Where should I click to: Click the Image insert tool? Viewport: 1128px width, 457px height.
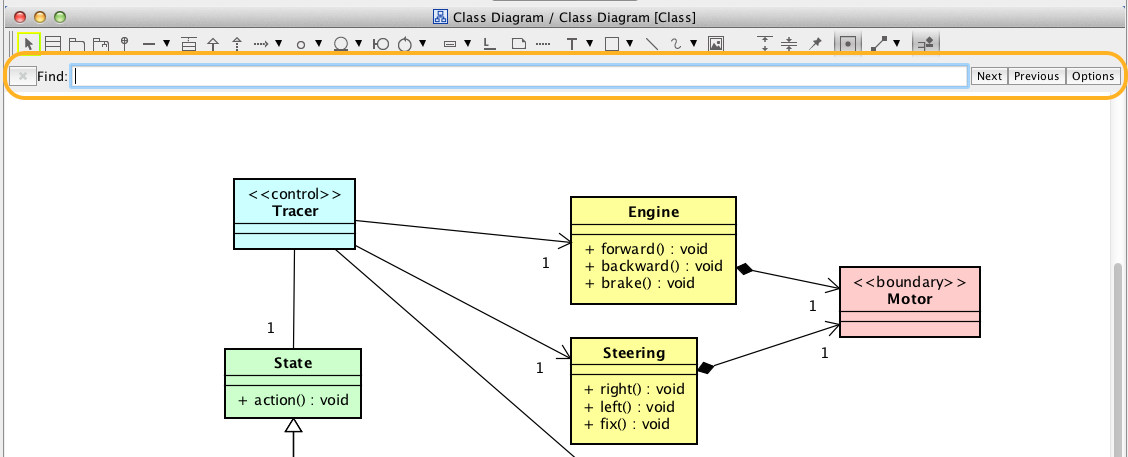pyautogui.click(x=715, y=44)
